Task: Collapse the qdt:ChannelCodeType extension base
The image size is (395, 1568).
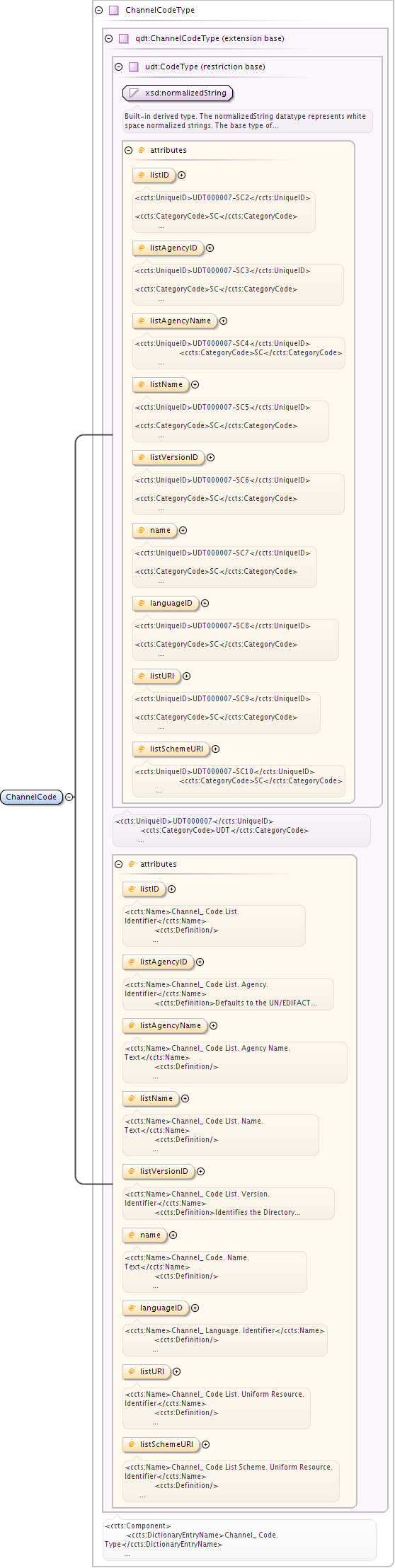Action: coord(108,39)
